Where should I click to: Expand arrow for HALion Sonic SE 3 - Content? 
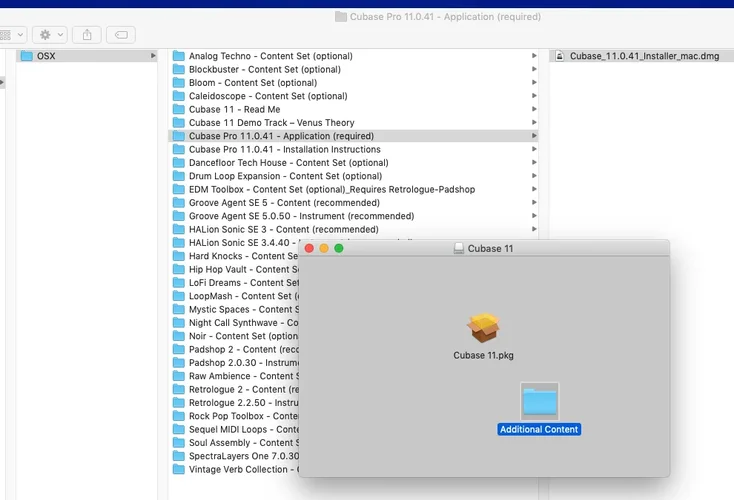point(534,229)
